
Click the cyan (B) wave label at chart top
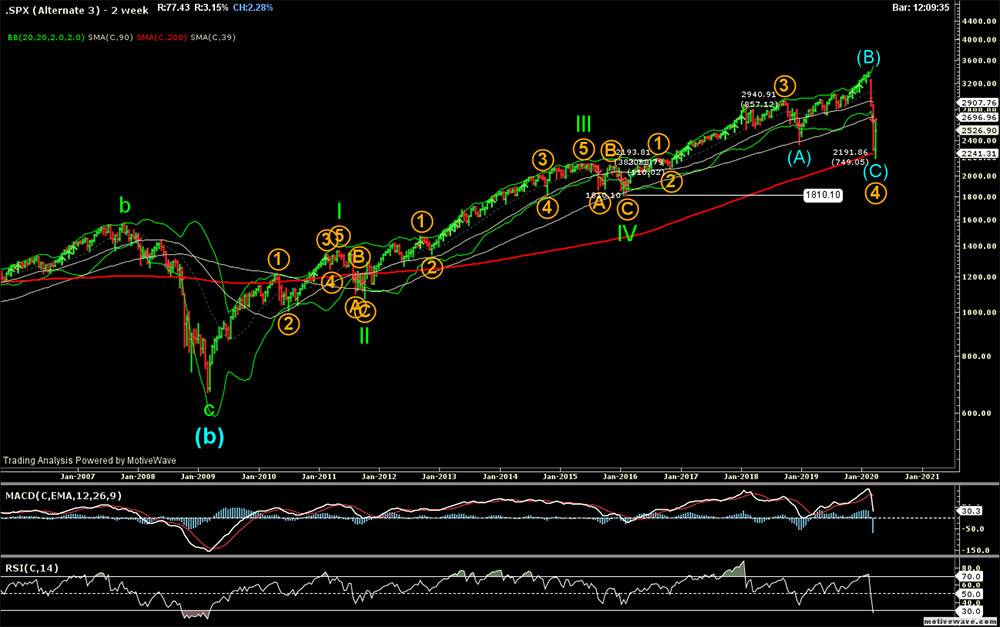[868, 57]
